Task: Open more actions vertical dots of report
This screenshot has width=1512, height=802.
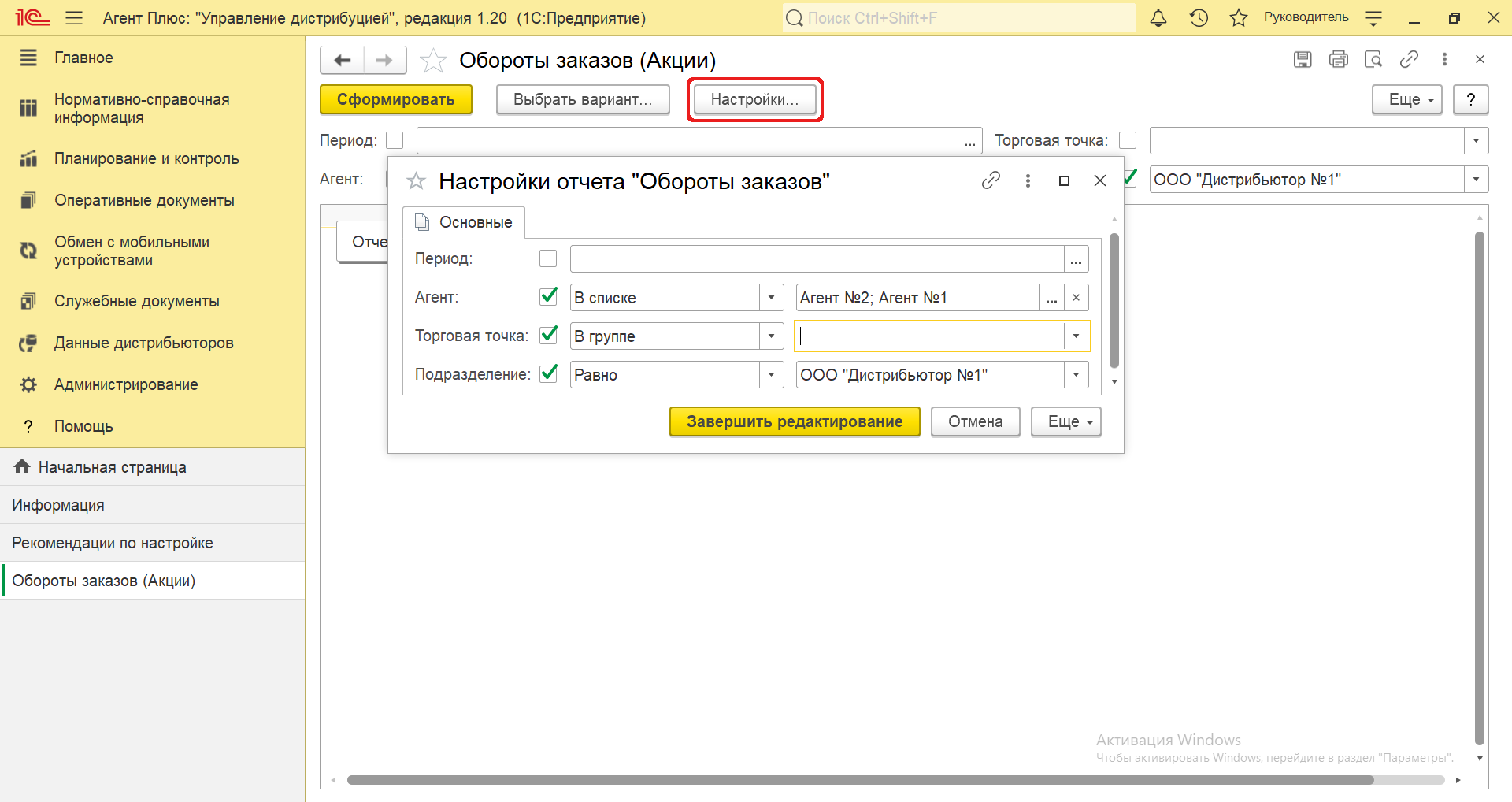Action: click(1444, 59)
